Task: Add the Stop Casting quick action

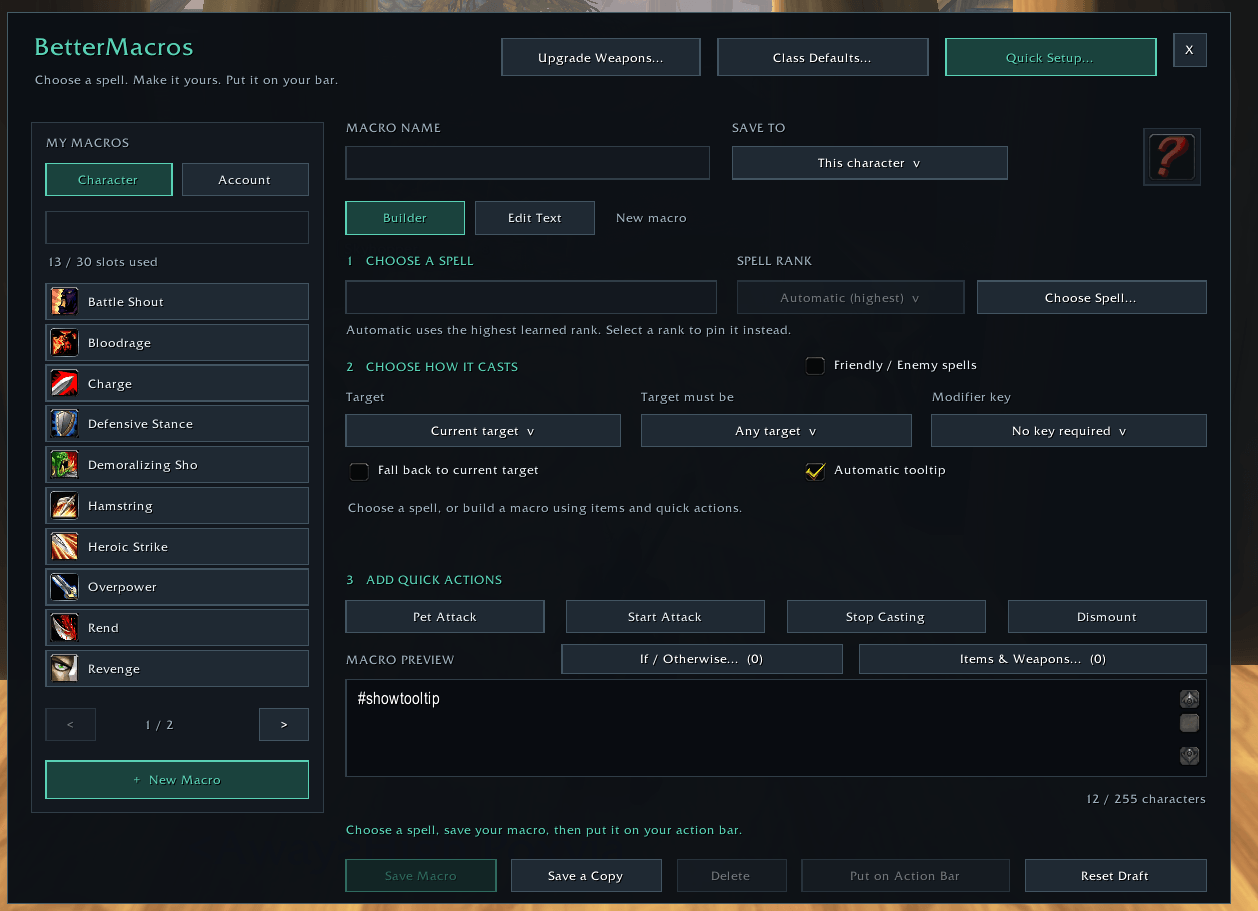Action: pos(886,617)
